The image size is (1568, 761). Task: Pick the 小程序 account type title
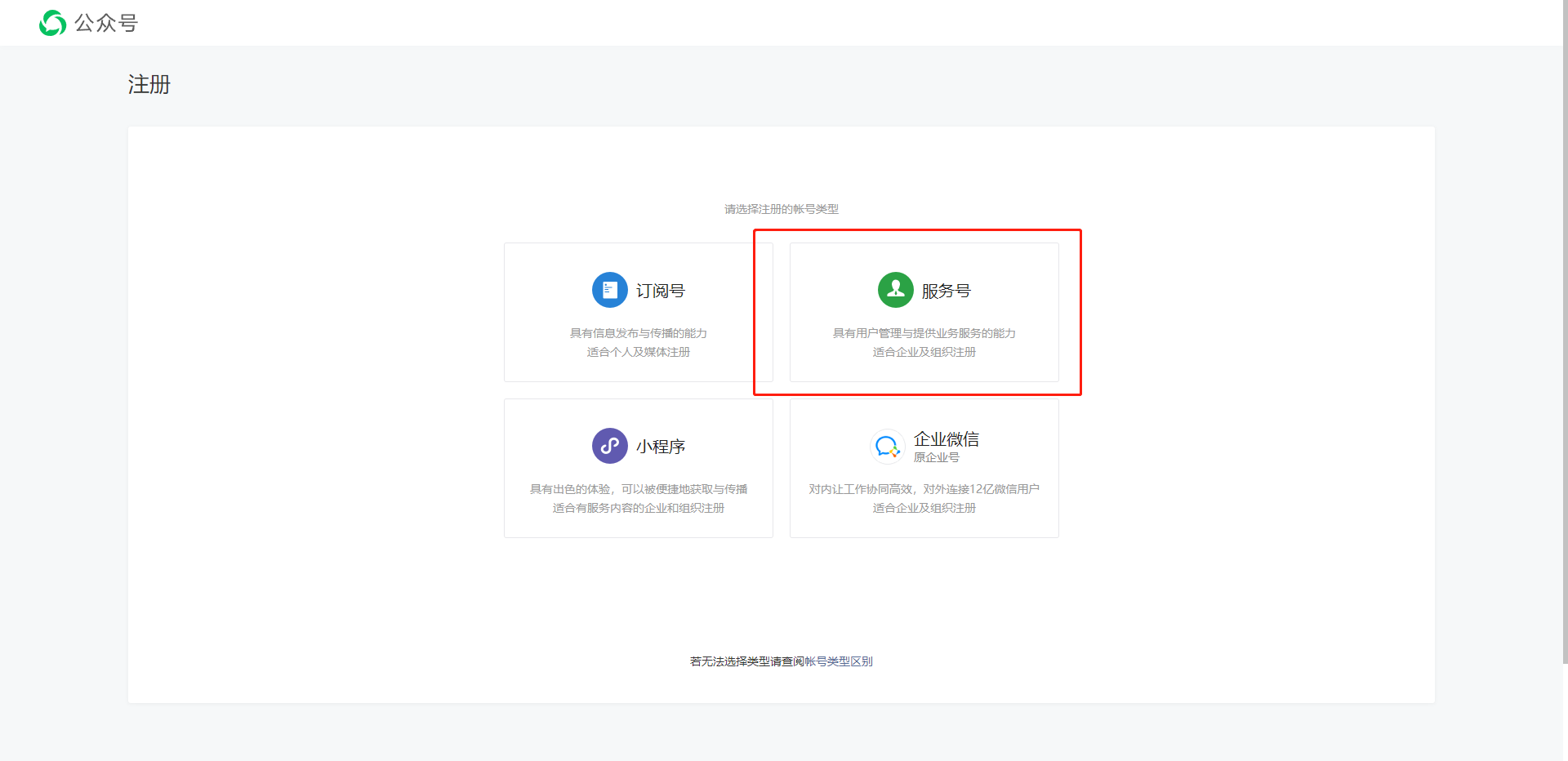[660, 447]
